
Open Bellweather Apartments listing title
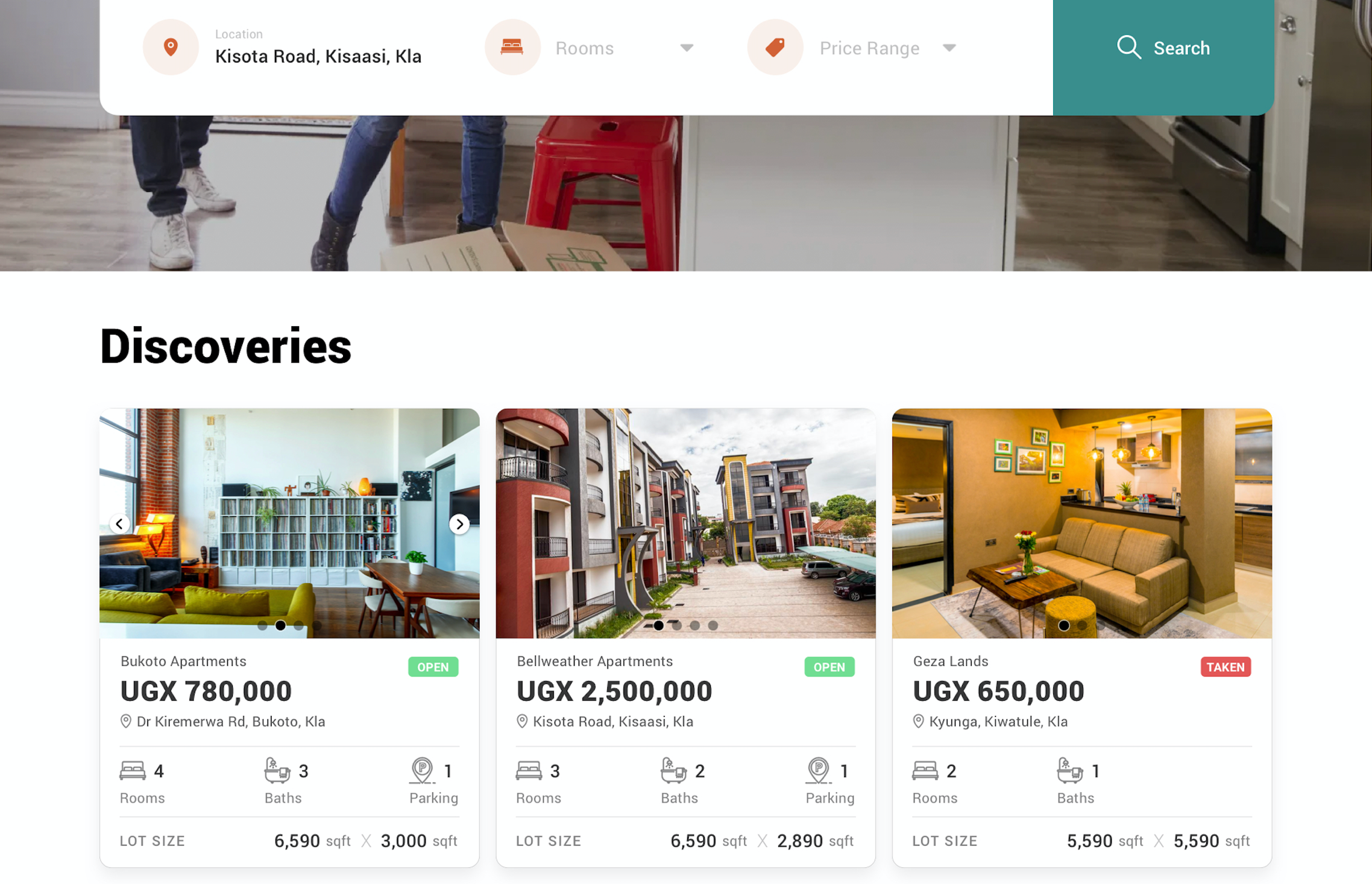click(x=594, y=661)
